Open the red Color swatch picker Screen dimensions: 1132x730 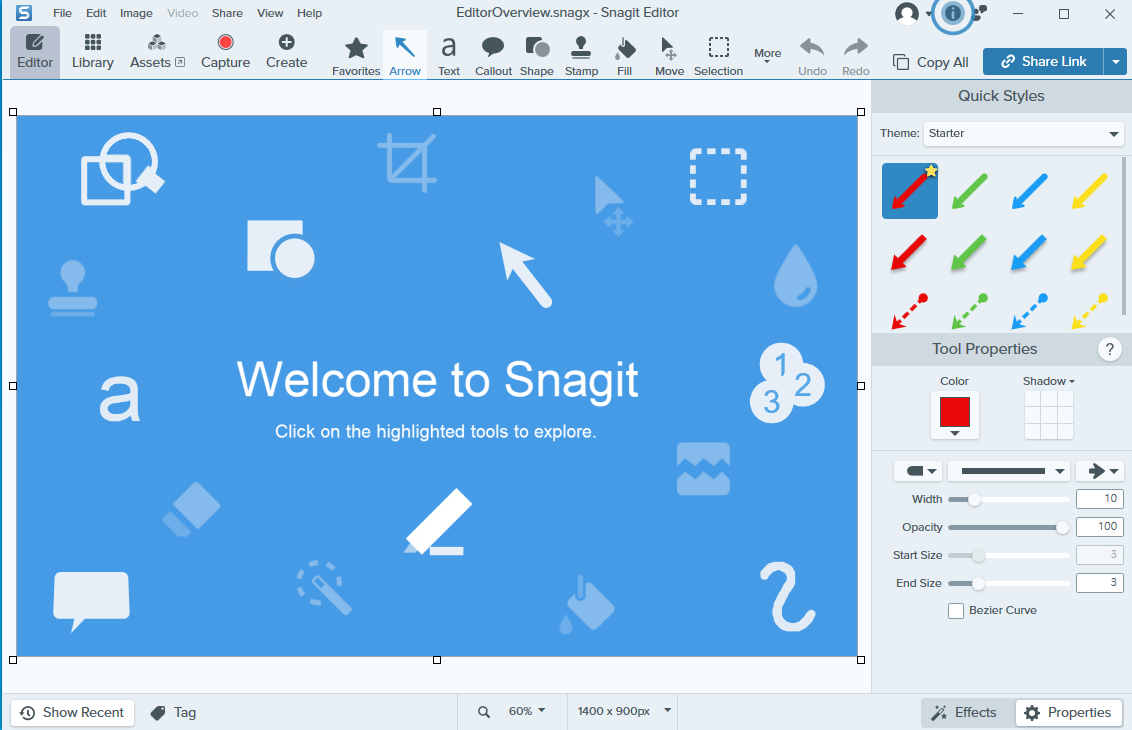coord(954,415)
